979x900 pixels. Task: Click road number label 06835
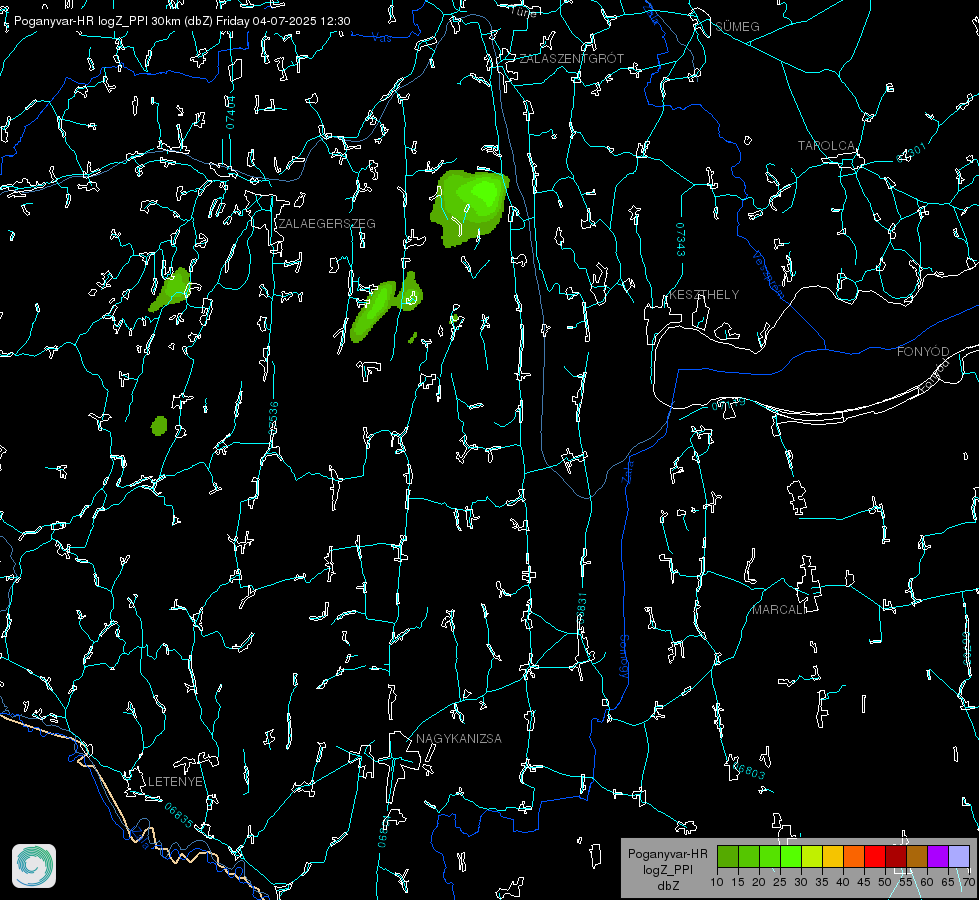click(x=179, y=815)
